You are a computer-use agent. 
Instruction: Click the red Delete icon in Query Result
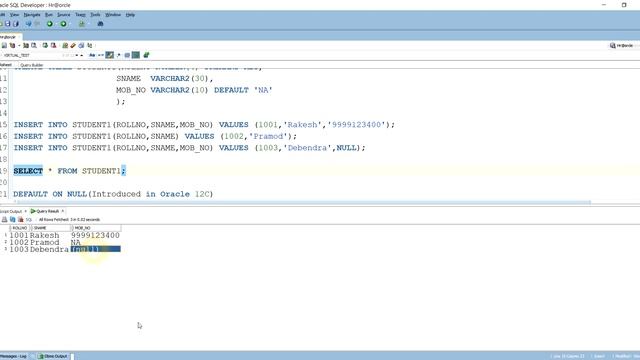(x=20, y=220)
